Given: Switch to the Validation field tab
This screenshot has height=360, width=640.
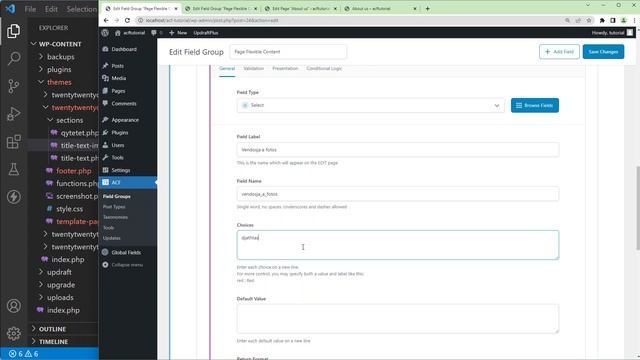Looking at the screenshot, I should coord(253,69).
